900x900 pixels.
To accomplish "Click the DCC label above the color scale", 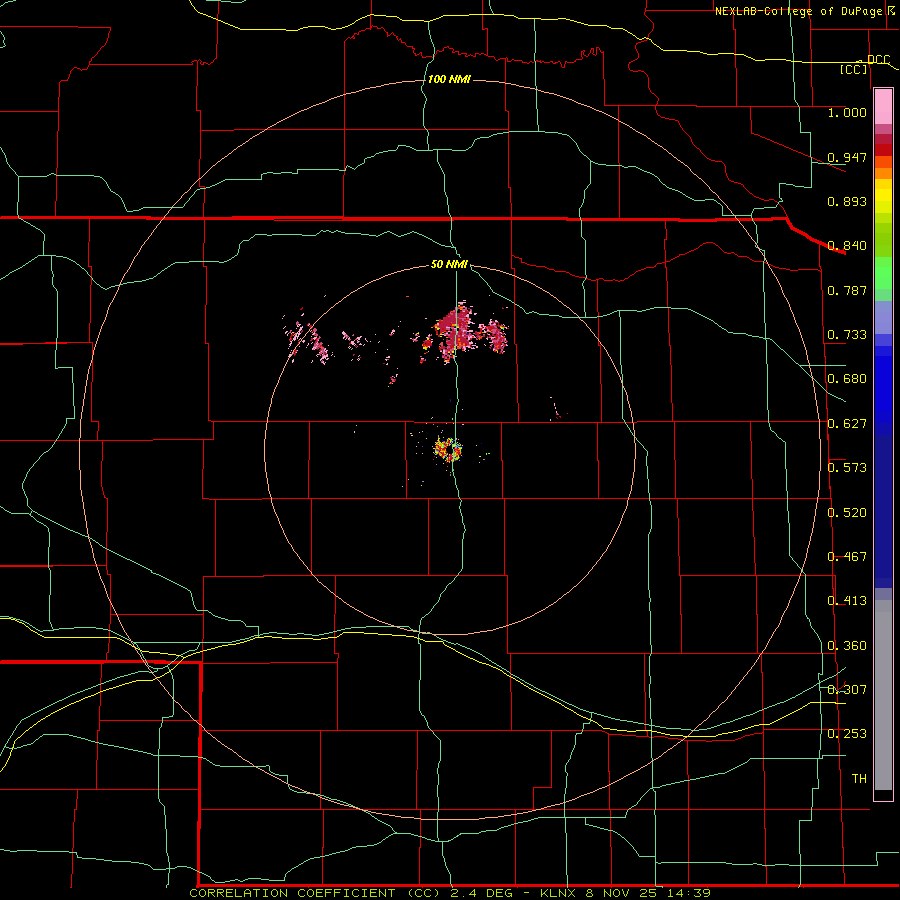I will [x=878, y=59].
